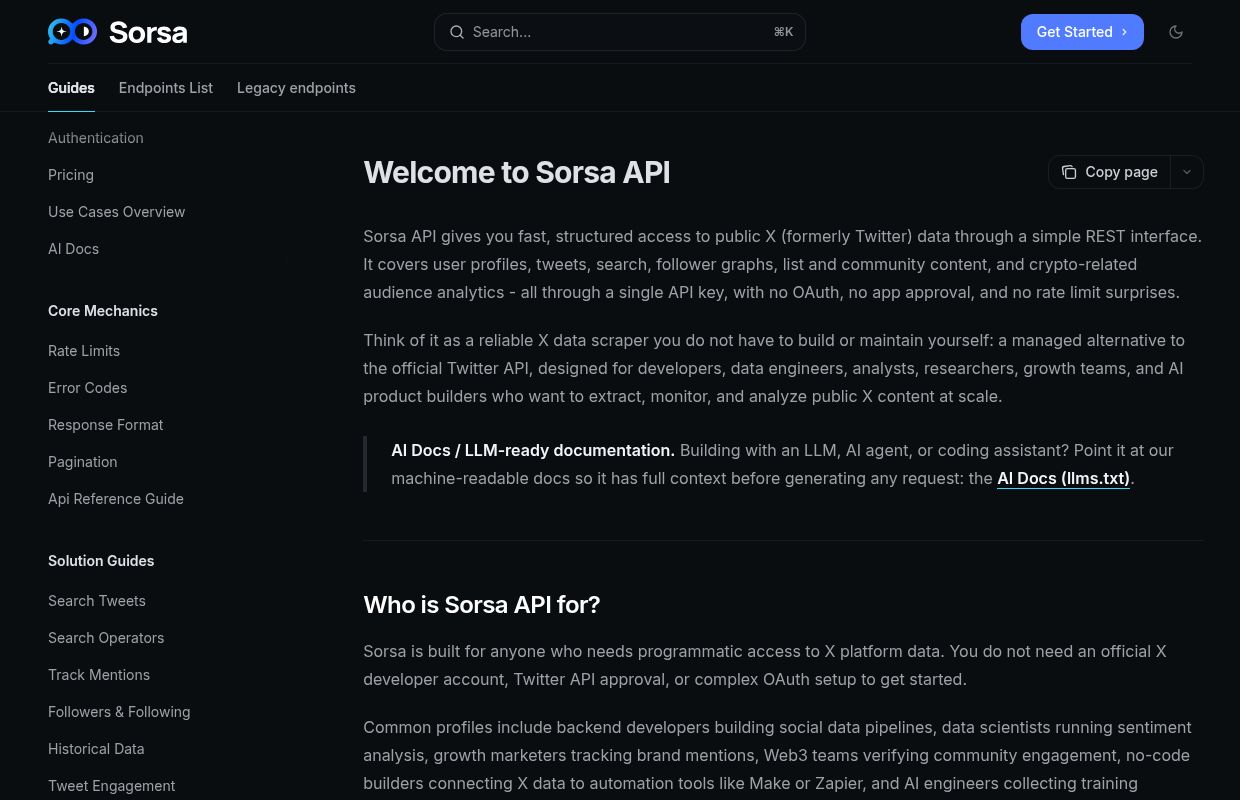Viewport: 1240px width, 800px height.
Task: Open the Historical Data guide
Action: [96, 749]
